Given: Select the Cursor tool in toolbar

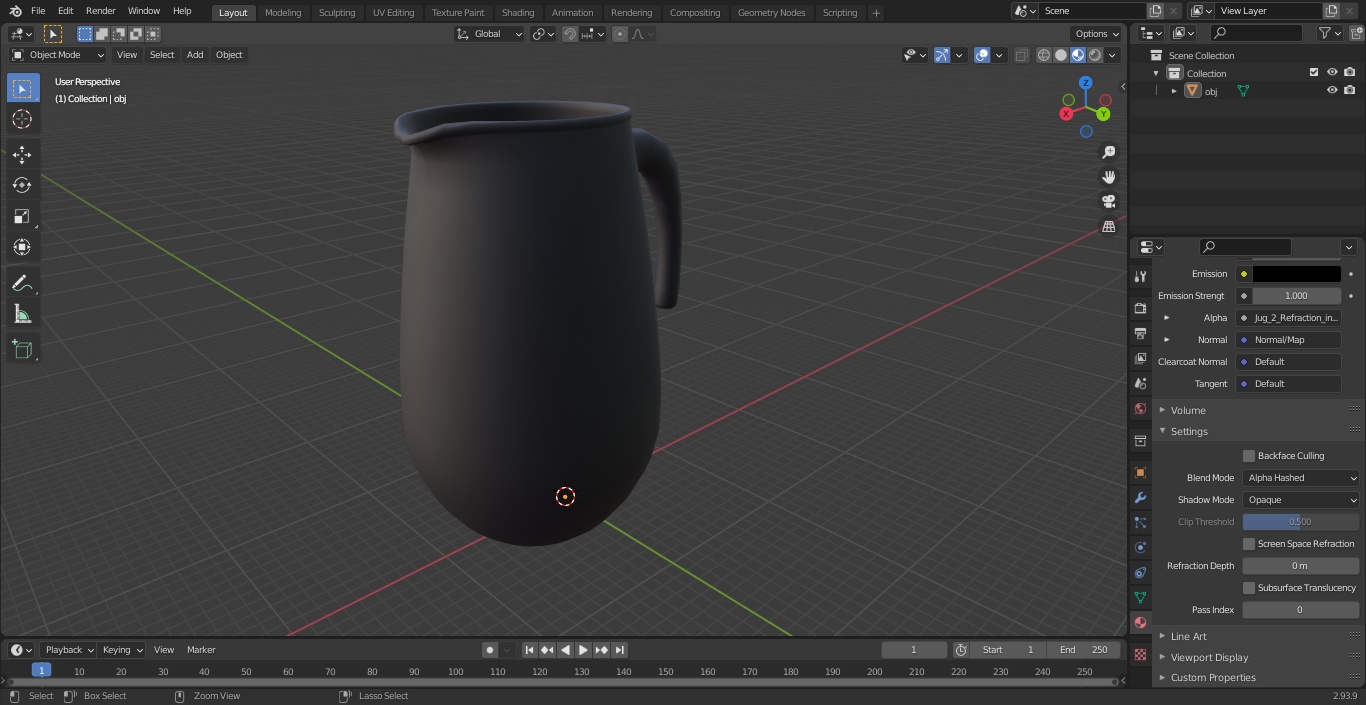Looking at the screenshot, I should 22,119.
